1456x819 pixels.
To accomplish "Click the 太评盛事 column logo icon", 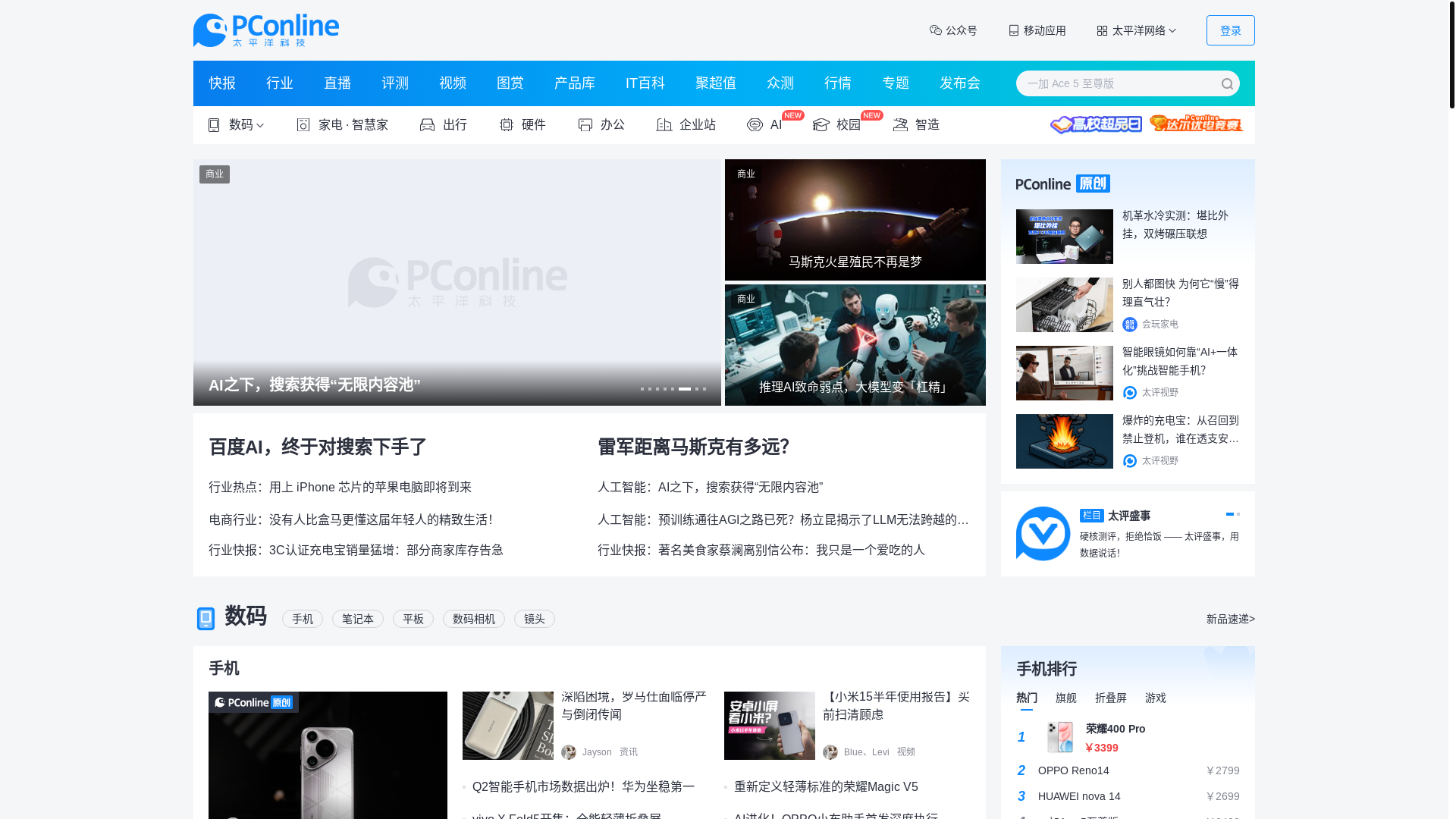I will coord(1043,534).
